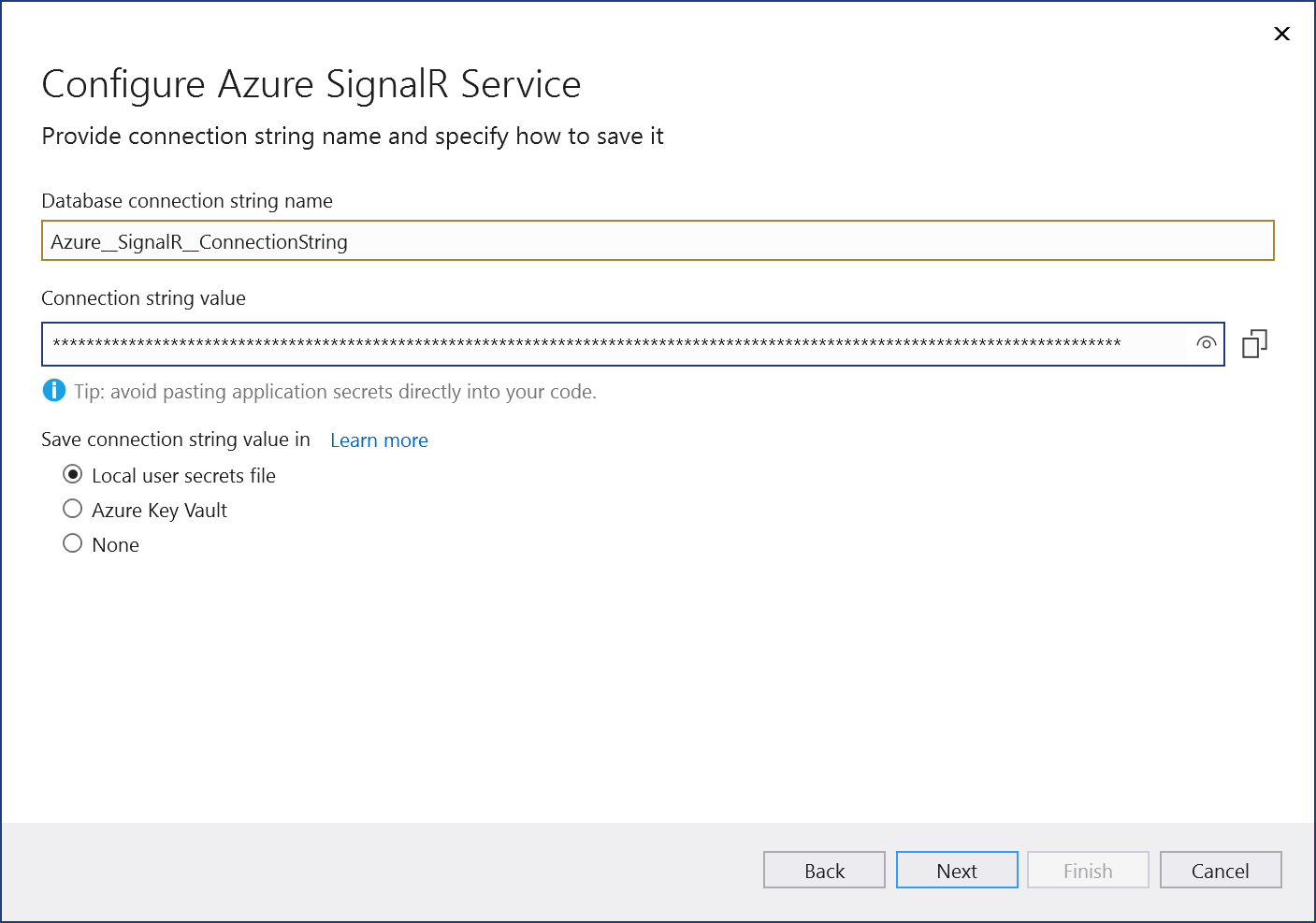Screen dimensions: 1316x923
Task: Close the Configure Azure SignalR dialog
Action: click(x=1281, y=34)
